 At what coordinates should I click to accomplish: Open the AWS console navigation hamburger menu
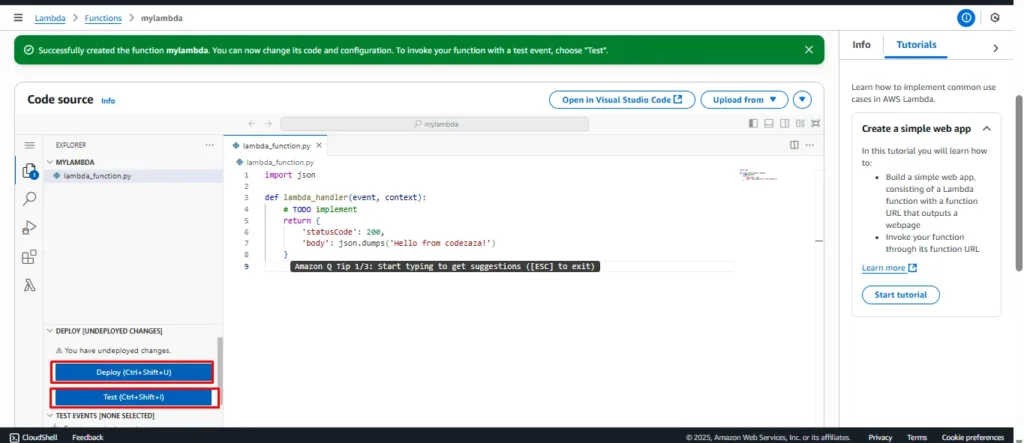(18, 18)
